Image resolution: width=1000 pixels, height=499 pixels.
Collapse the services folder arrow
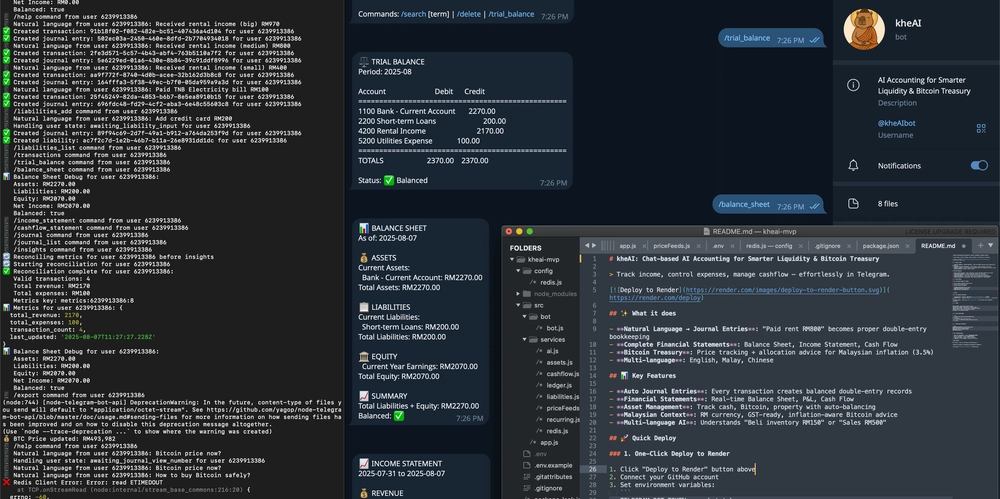coord(525,339)
